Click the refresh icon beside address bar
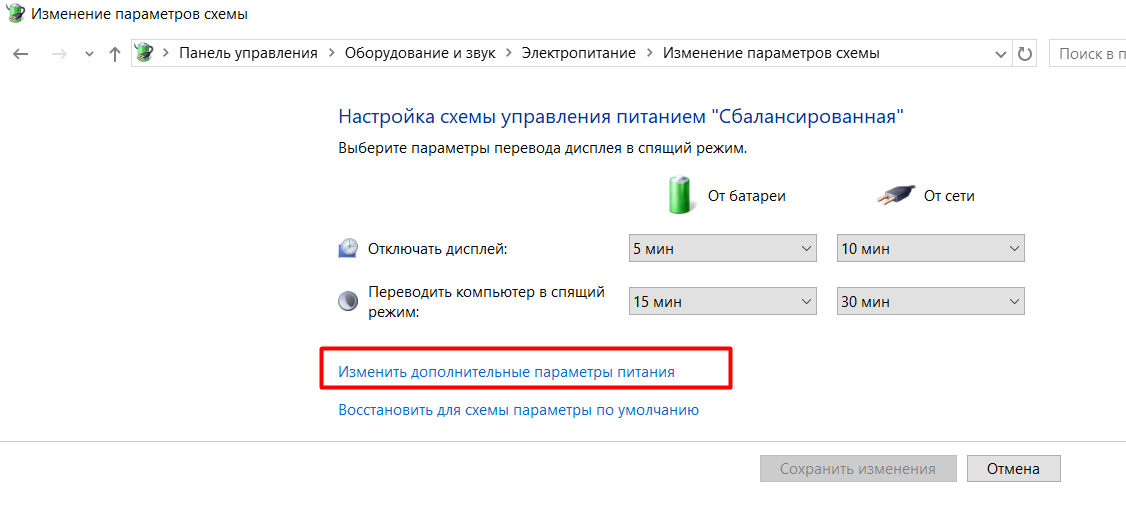This screenshot has width=1126, height=524. 1025,54
